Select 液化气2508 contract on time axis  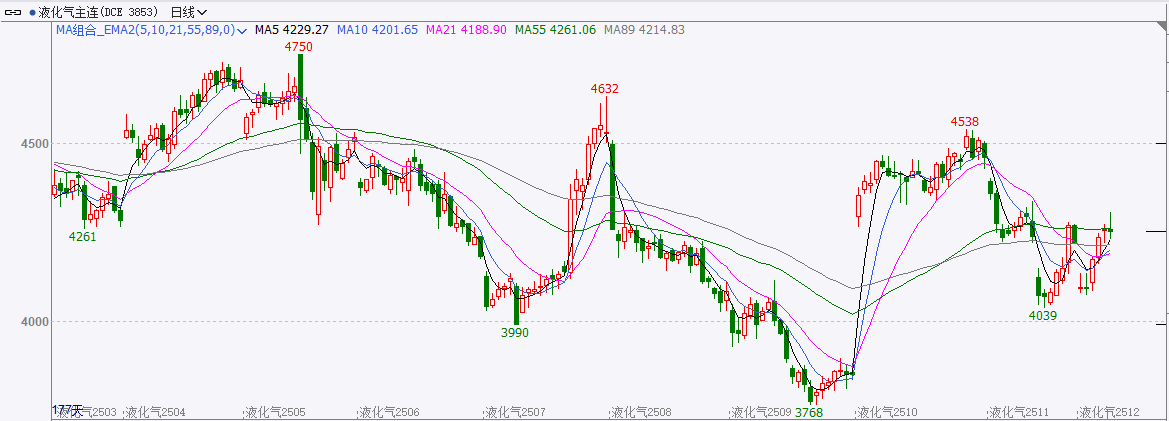(x=641, y=412)
